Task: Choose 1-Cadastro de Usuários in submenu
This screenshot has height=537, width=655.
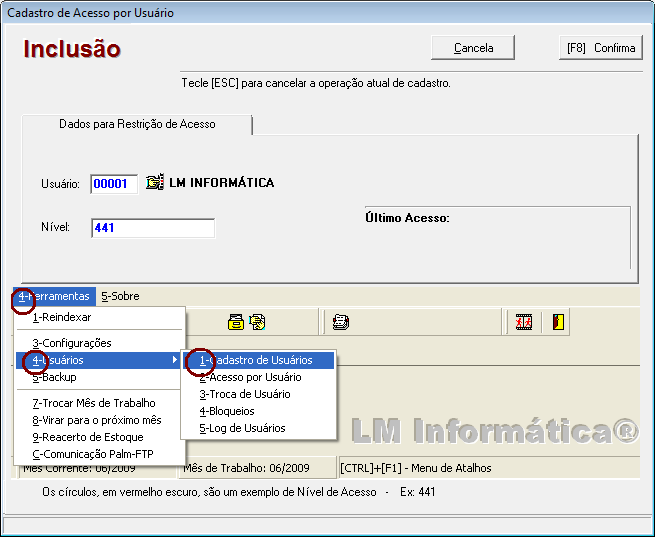Action: coord(256,360)
